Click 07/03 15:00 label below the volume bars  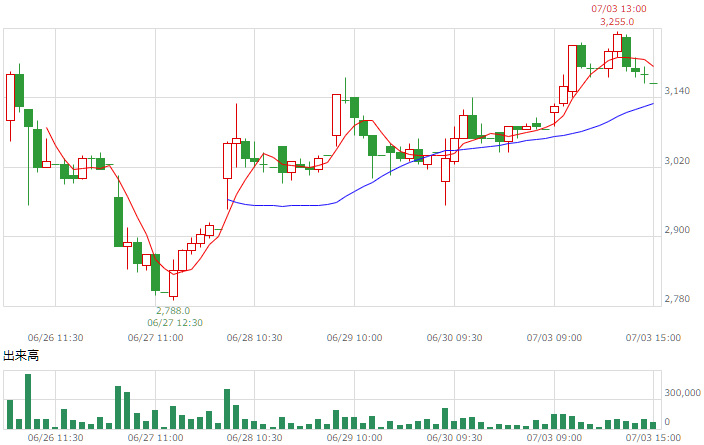(x=653, y=437)
